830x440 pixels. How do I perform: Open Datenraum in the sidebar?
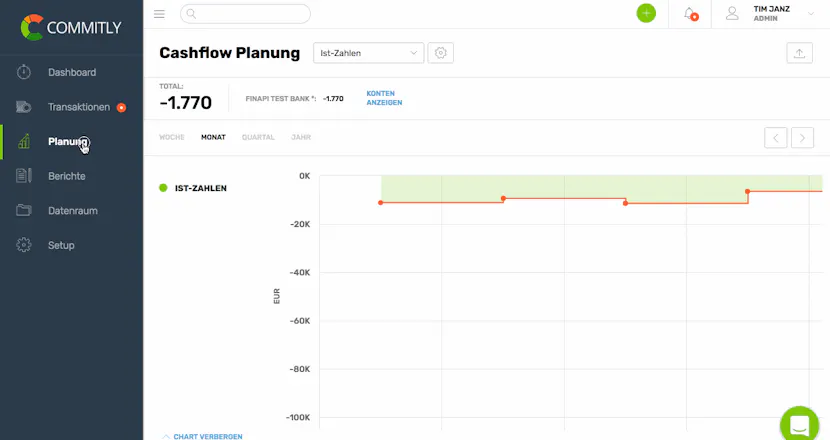(x=73, y=210)
